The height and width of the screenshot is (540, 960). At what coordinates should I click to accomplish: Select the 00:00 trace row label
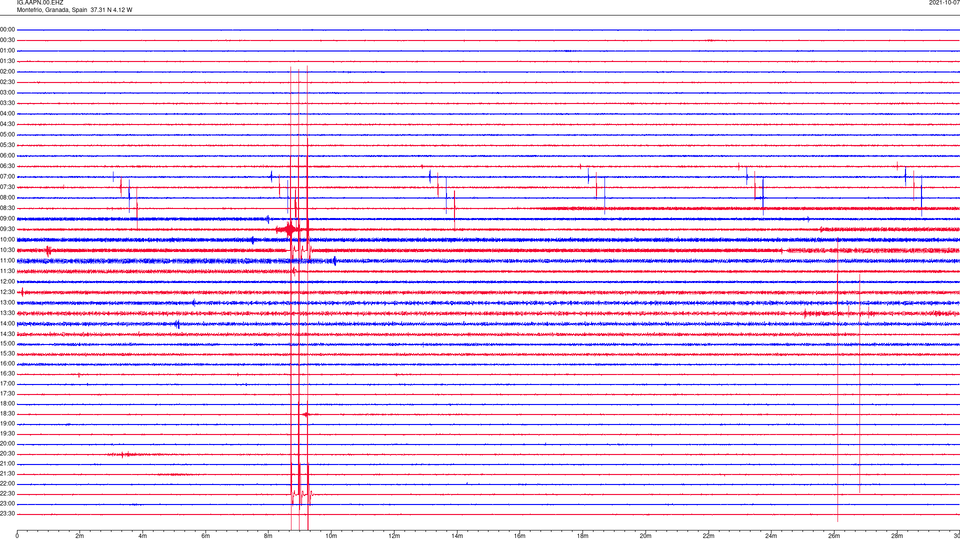[7, 29]
